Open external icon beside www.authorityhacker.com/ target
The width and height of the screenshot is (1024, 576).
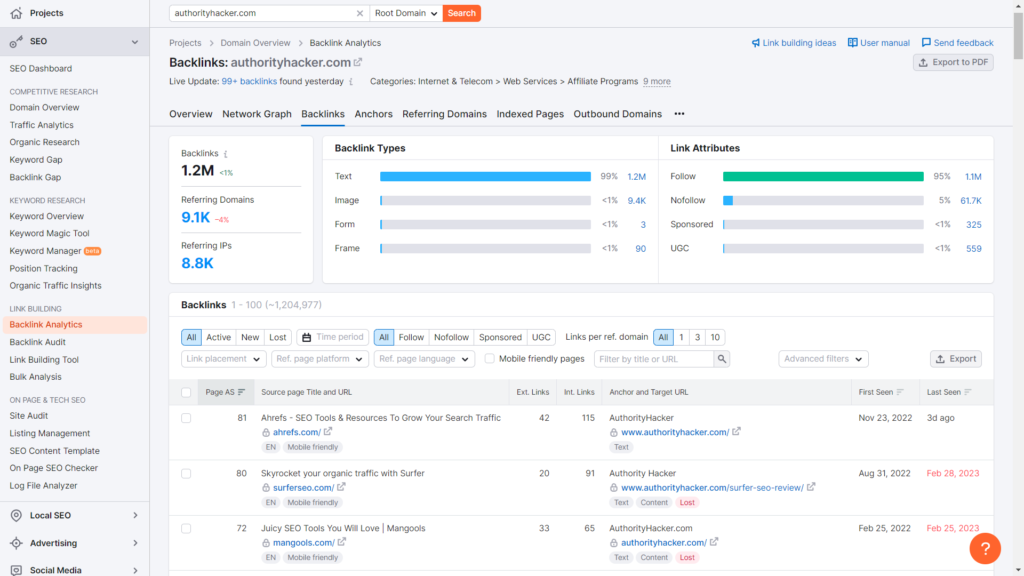tap(736, 432)
